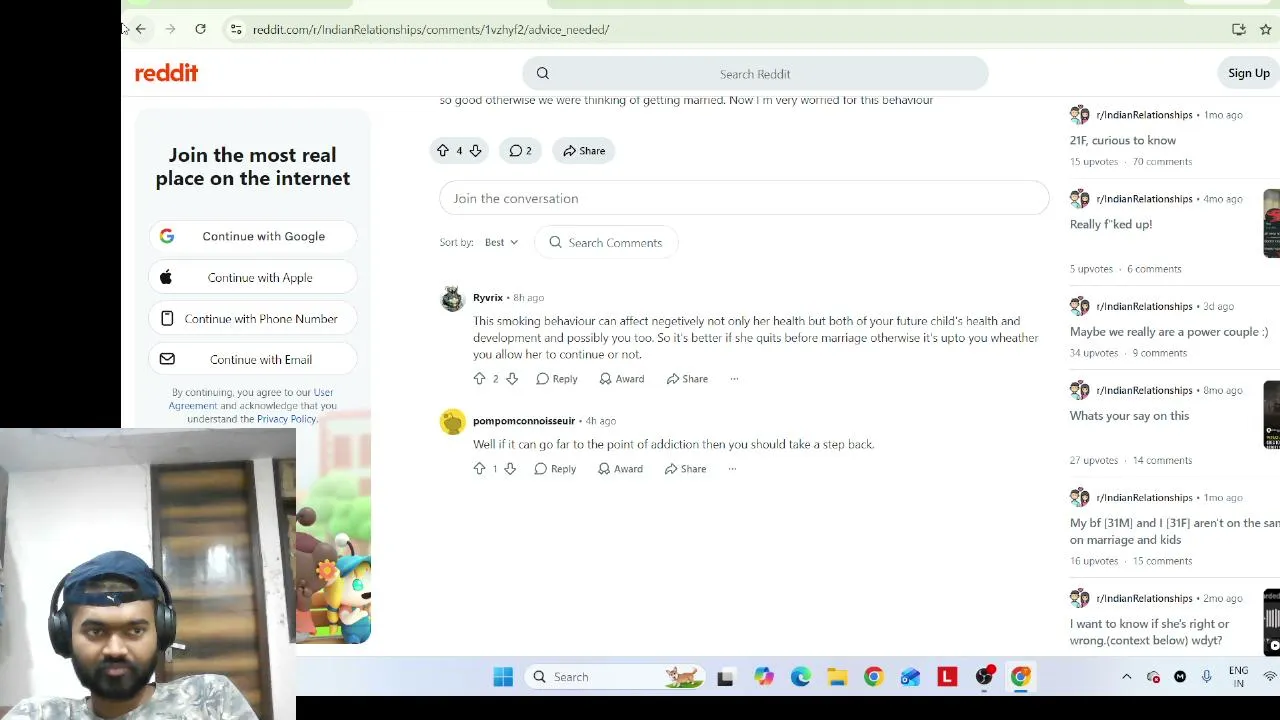Screen dimensions: 1280x720
Task: Open the Outlook app in taskbar
Action: [x=910, y=677]
